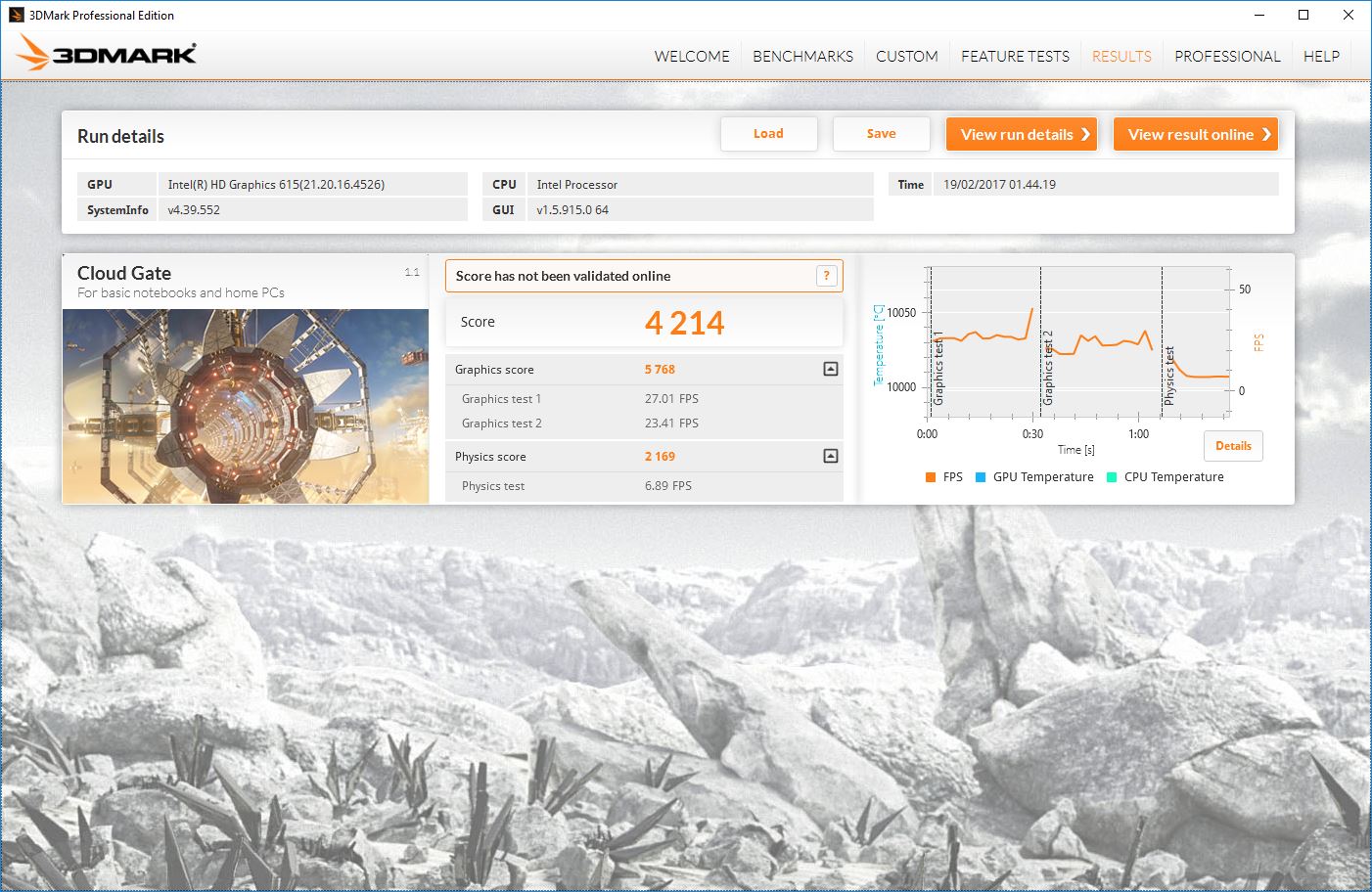Open the Feature Tests tab
The height and width of the screenshot is (892, 1372).
1015,57
